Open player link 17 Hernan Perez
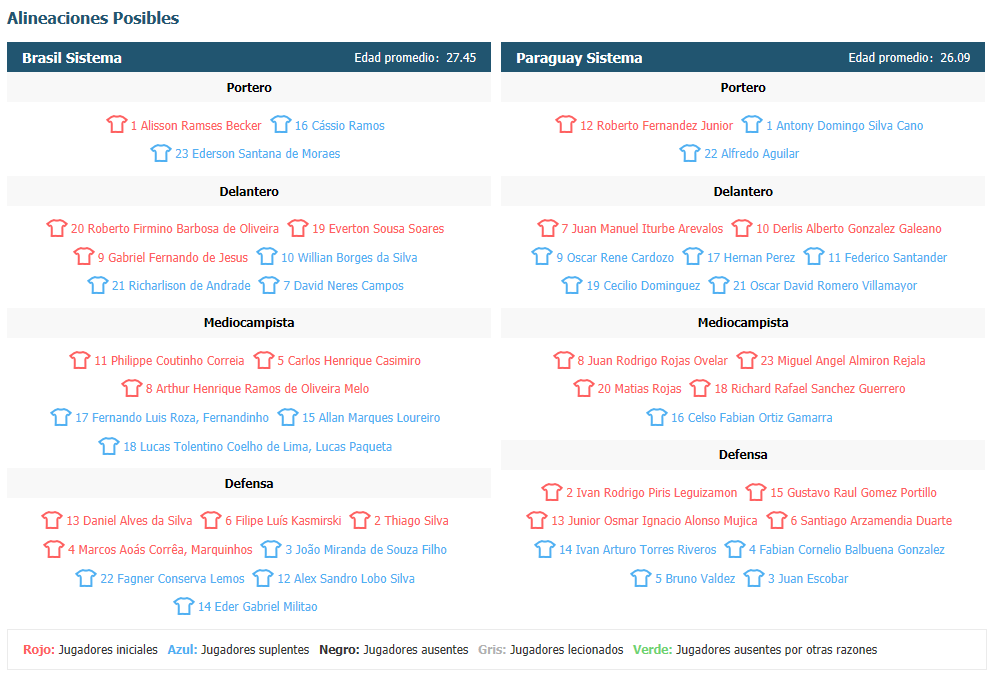993x674 pixels. (751, 257)
